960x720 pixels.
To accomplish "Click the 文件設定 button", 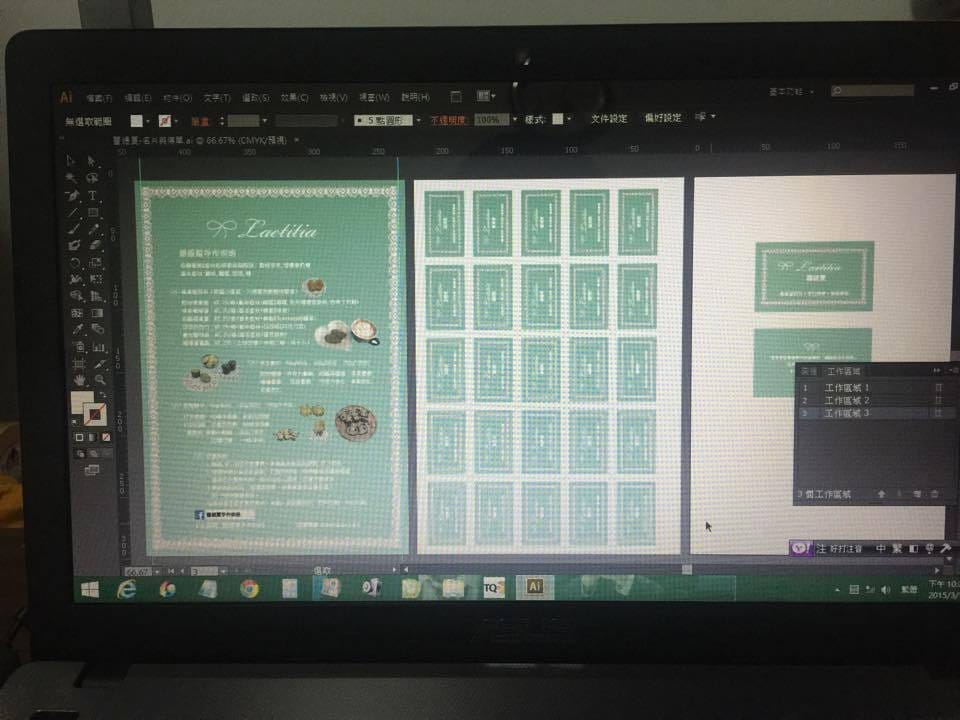I will point(609,118).
